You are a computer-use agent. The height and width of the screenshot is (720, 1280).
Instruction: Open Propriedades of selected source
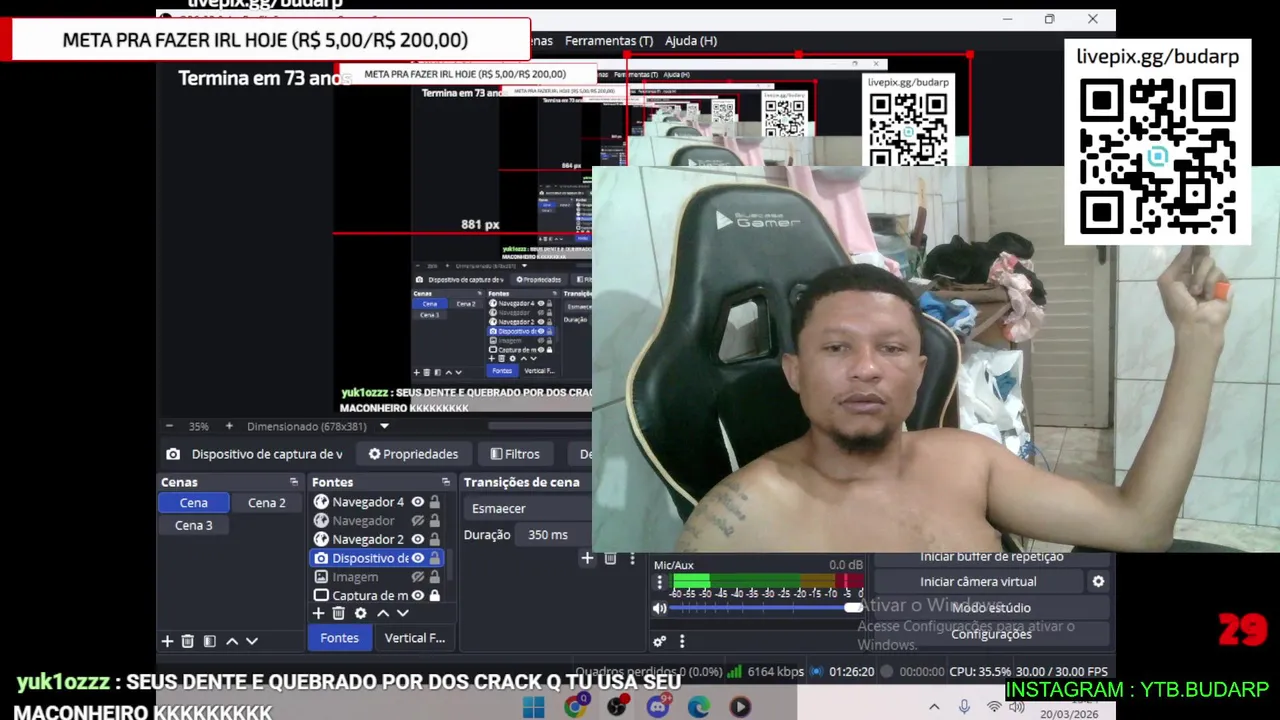[413, 454]
